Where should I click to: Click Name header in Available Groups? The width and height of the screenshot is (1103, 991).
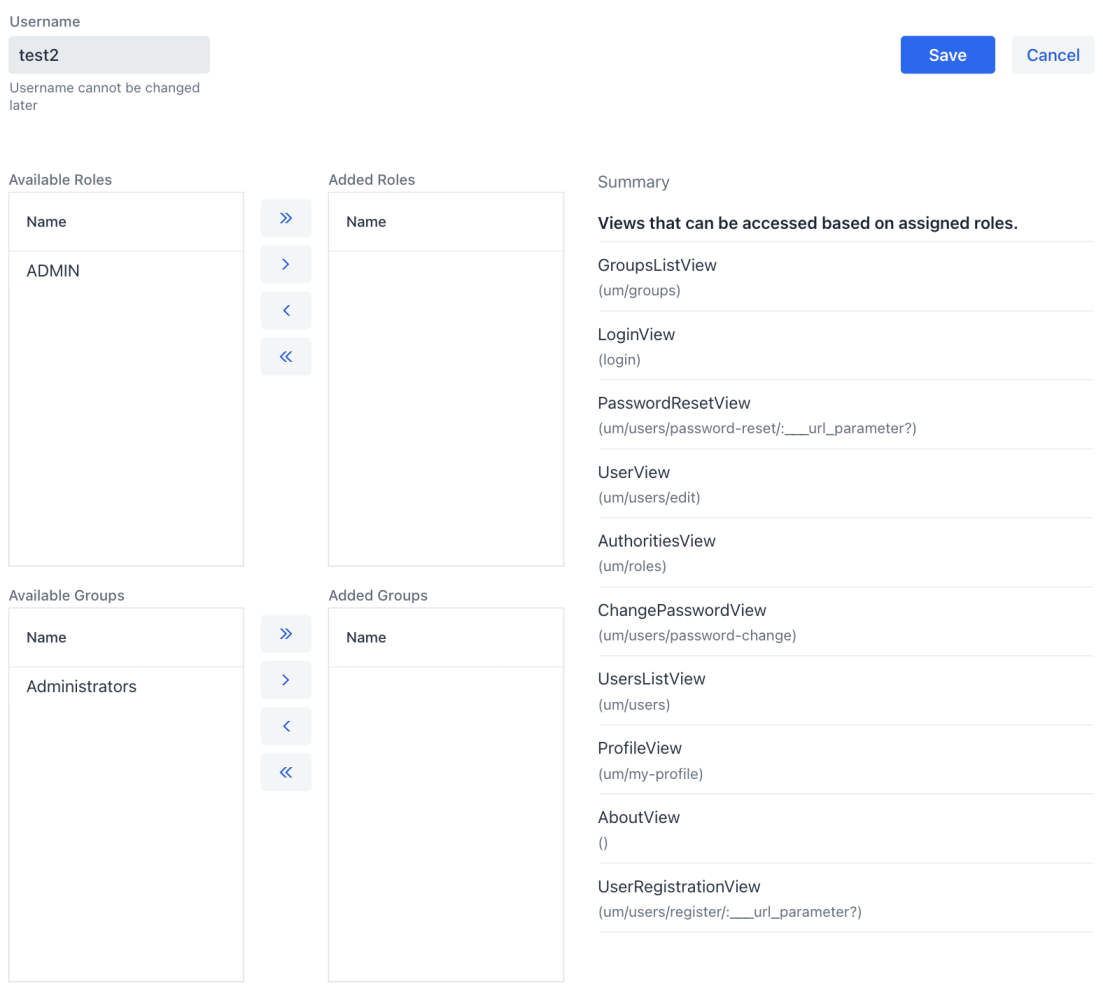(46, 638)
